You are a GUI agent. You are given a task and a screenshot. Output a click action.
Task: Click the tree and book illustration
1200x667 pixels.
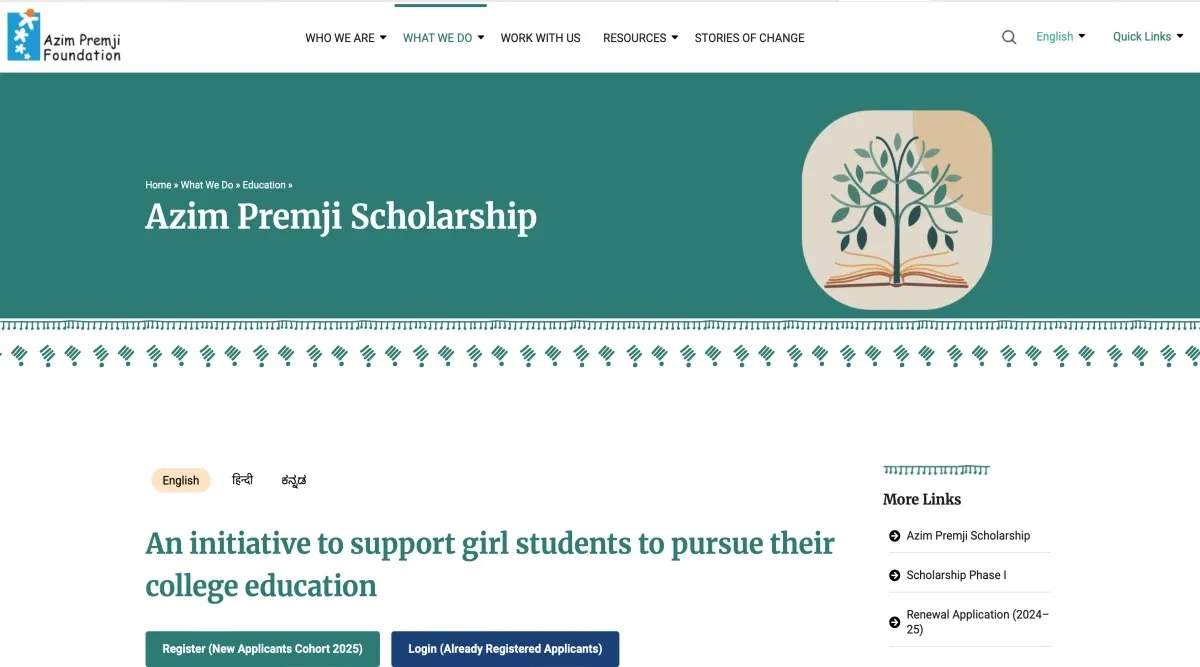[x=897, y=211]
